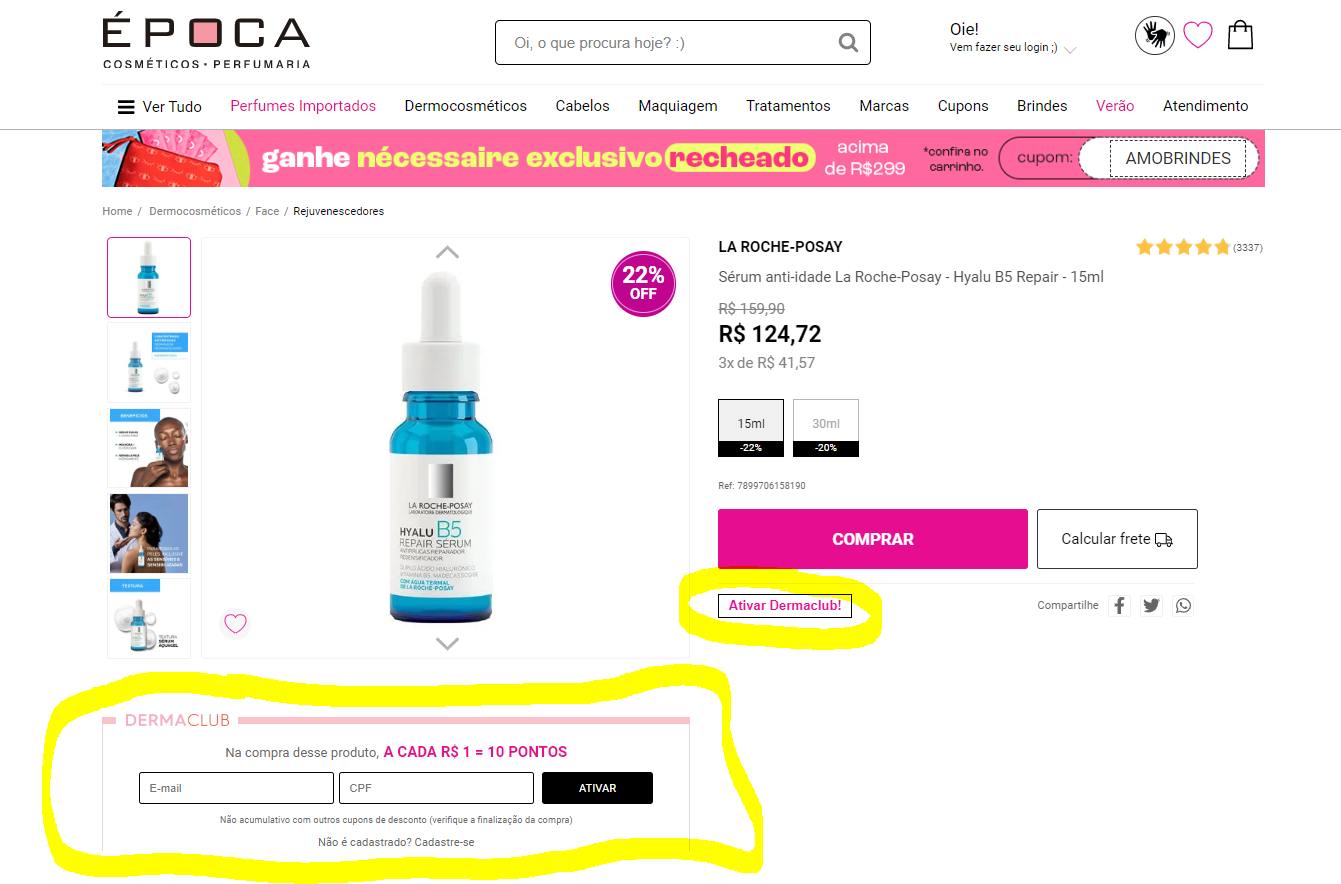The width and height of the screenshot is (1341, 884).
Task: Click the Ativar Dermaclub! link
Action: coord(785,605)
